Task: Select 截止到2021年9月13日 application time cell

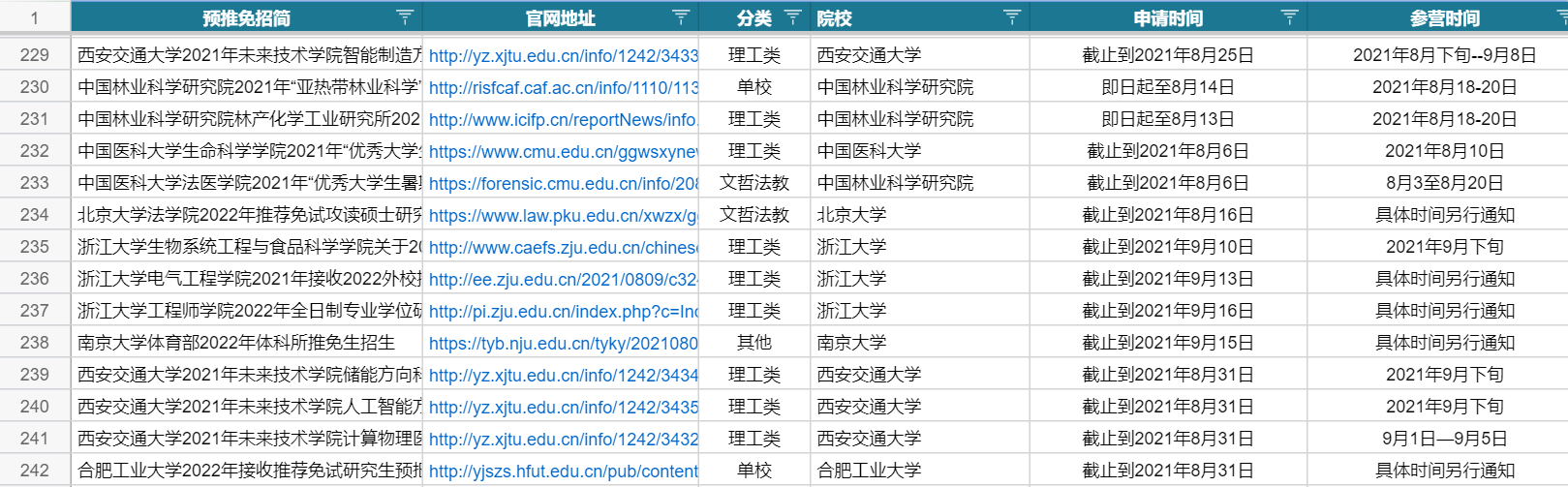Action: tap(1168, 279)
